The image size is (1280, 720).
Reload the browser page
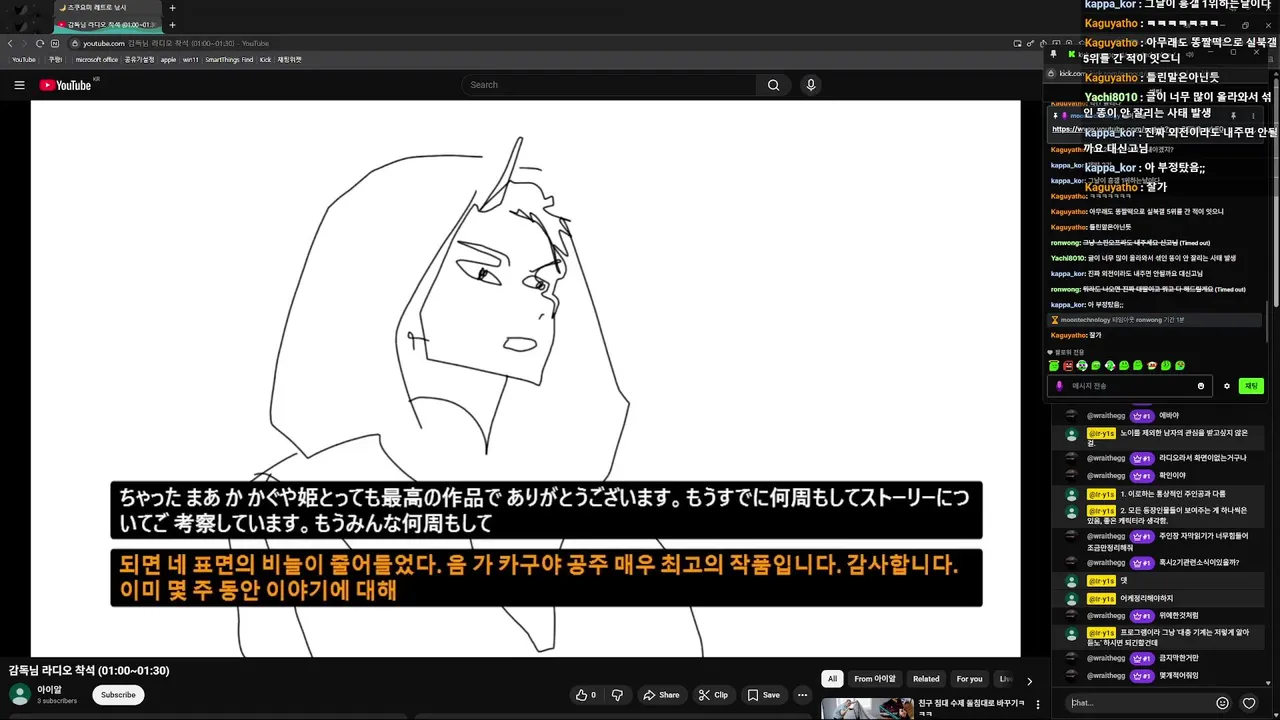[39, 43]
